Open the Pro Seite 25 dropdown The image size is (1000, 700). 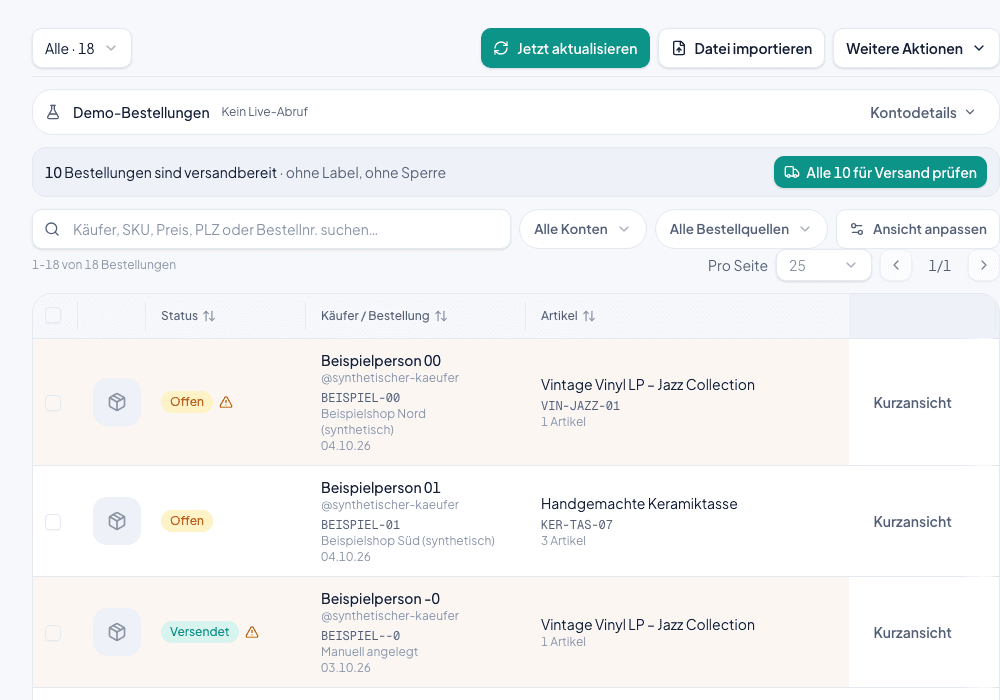823,265
